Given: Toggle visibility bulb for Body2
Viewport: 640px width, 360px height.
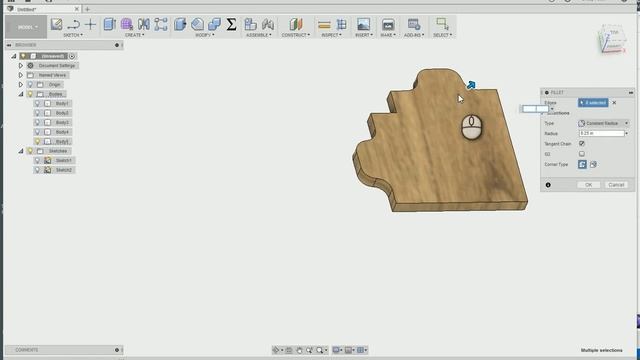Looking at the screenshot, I should (38, 113).
